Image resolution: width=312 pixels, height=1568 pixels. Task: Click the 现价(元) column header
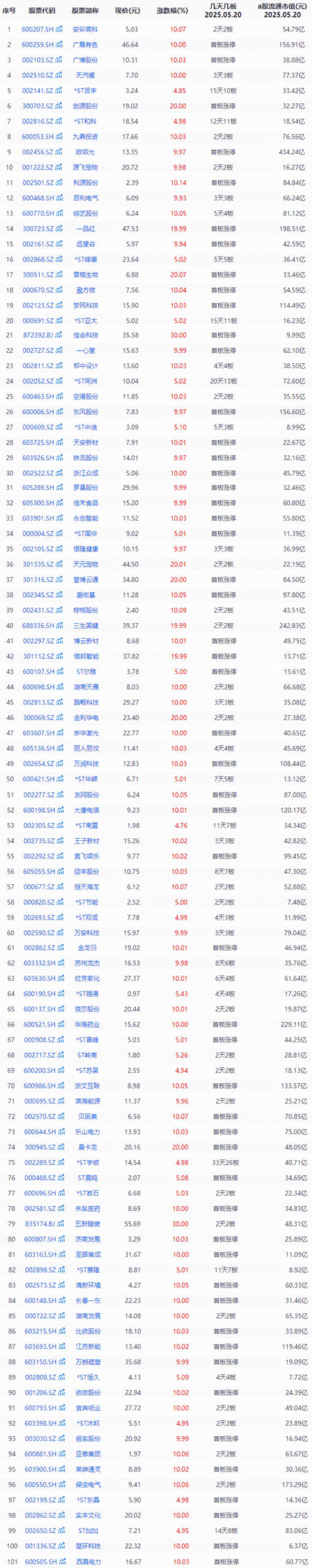coord(127,11)
